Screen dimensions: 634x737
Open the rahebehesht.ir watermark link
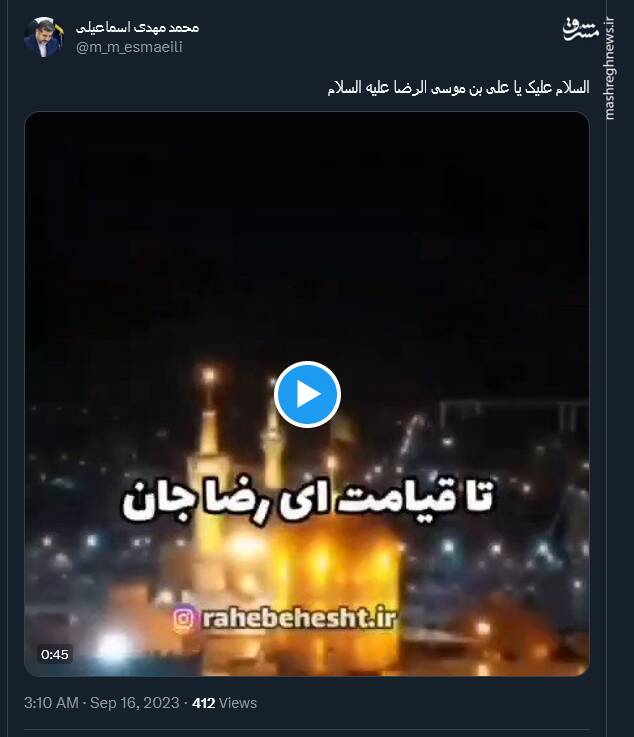coord(299,618)
